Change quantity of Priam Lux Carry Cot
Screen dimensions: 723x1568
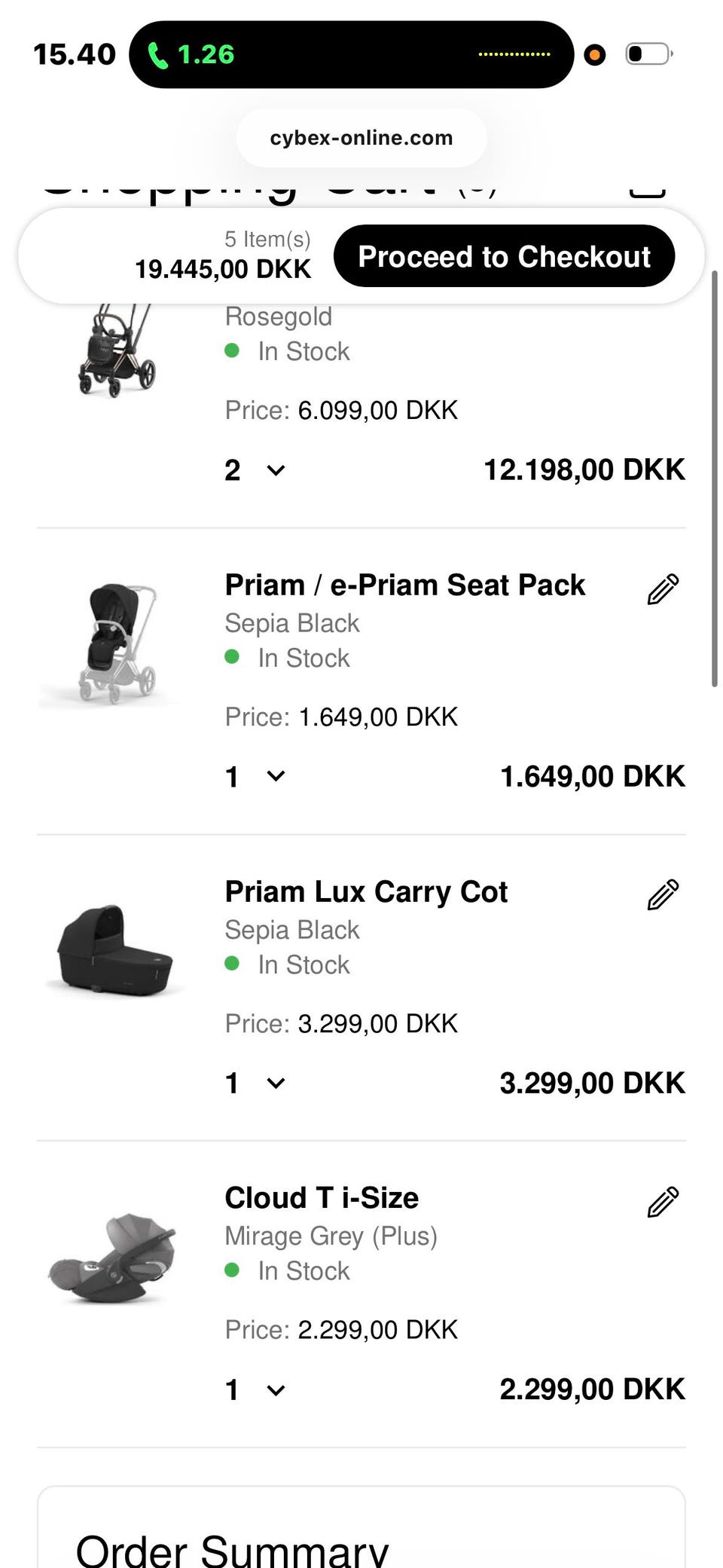(x=255, y=1083)
